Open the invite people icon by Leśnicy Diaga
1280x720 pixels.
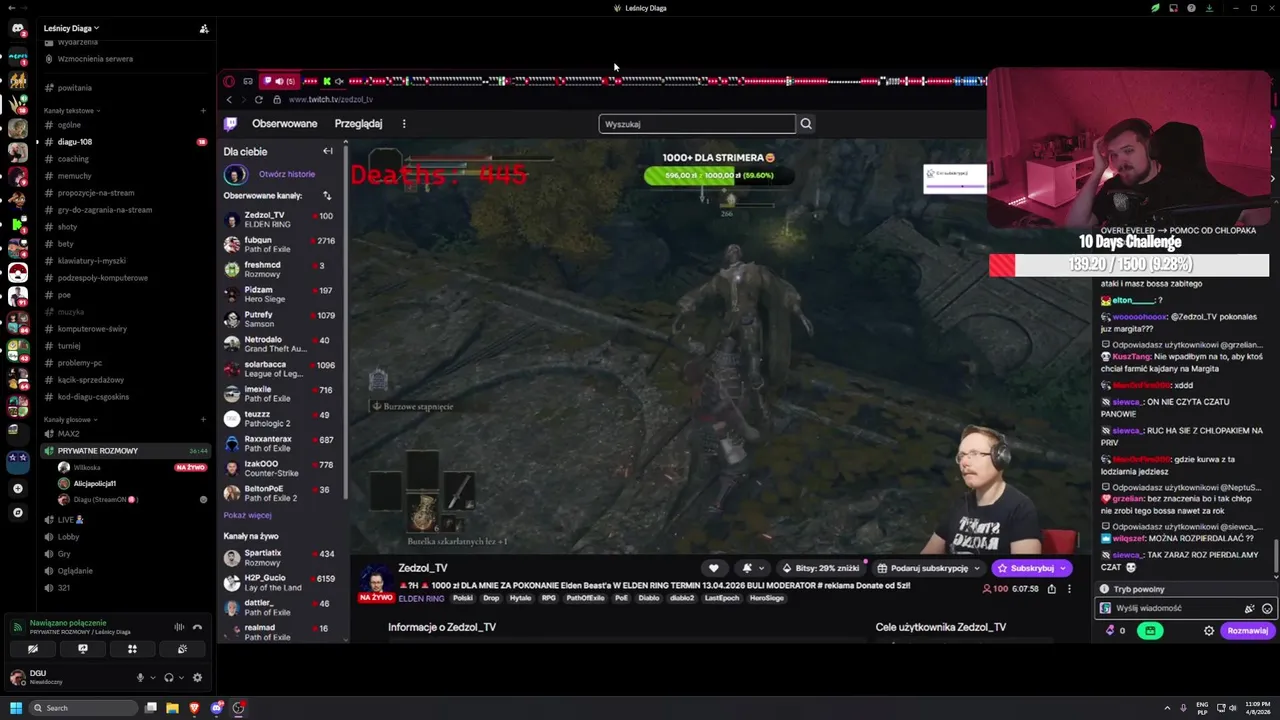[x=204, y=29]
